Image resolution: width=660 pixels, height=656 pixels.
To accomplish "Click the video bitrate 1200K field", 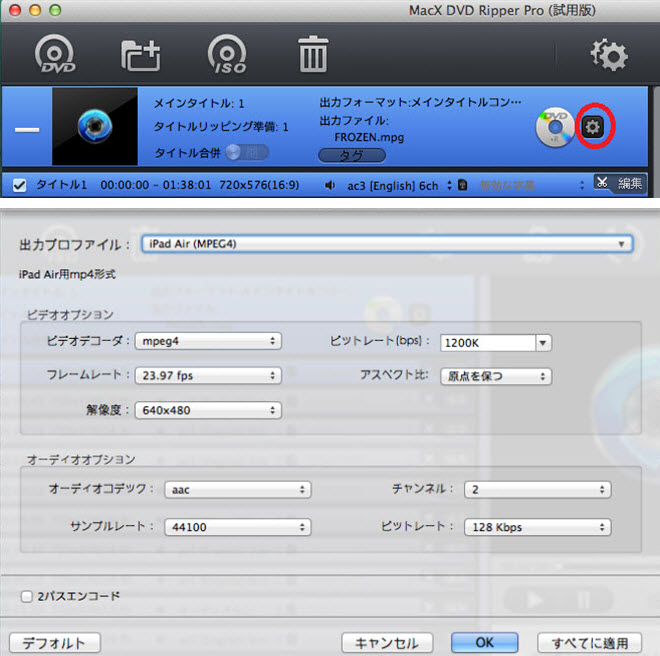I will 487,343.
